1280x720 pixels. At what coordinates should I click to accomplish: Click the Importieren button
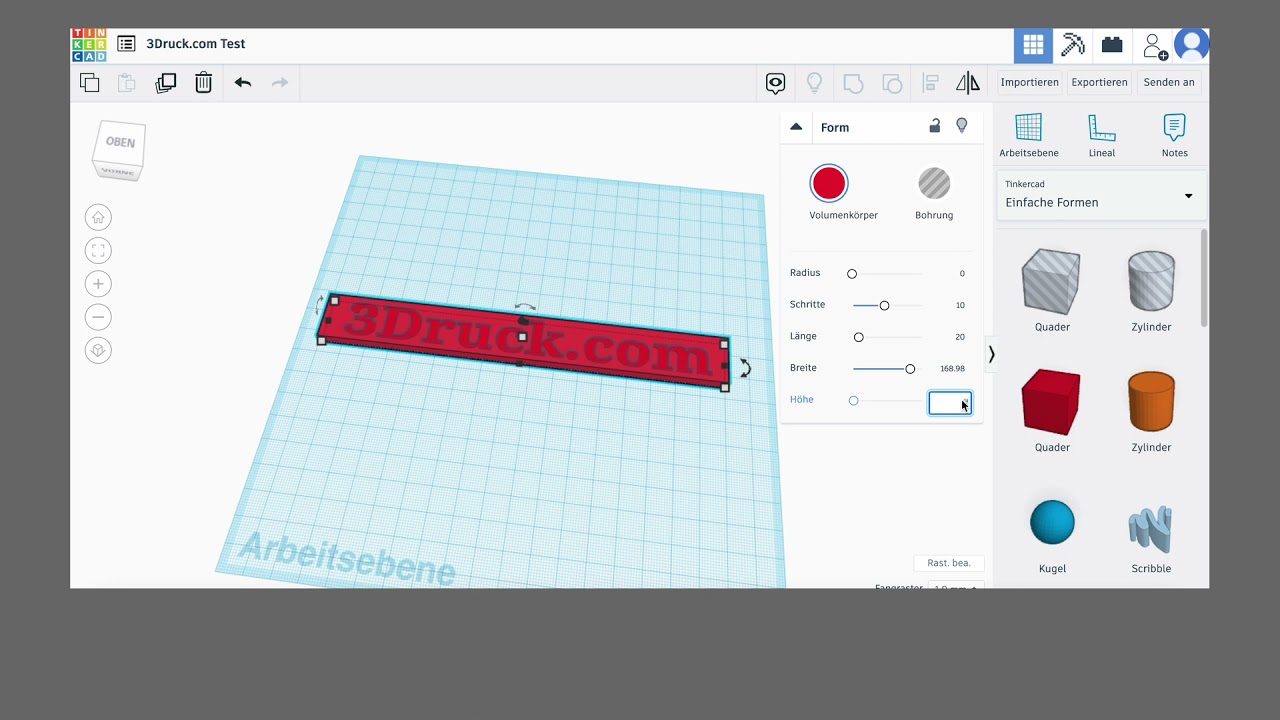click(1029, 82)
